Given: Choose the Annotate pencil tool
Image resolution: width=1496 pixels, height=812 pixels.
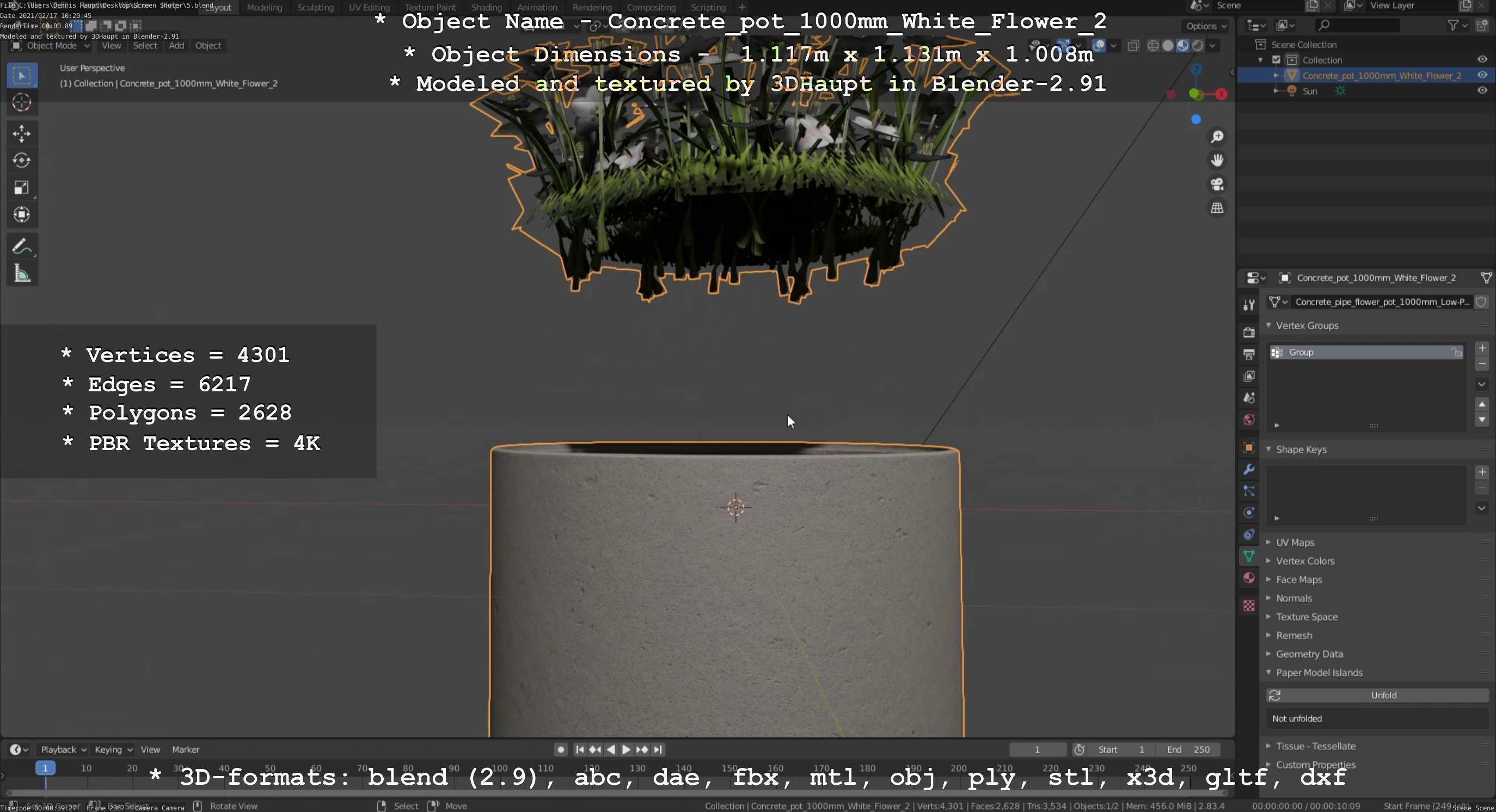Looking at the screenshot, I should tap(22, 246).
